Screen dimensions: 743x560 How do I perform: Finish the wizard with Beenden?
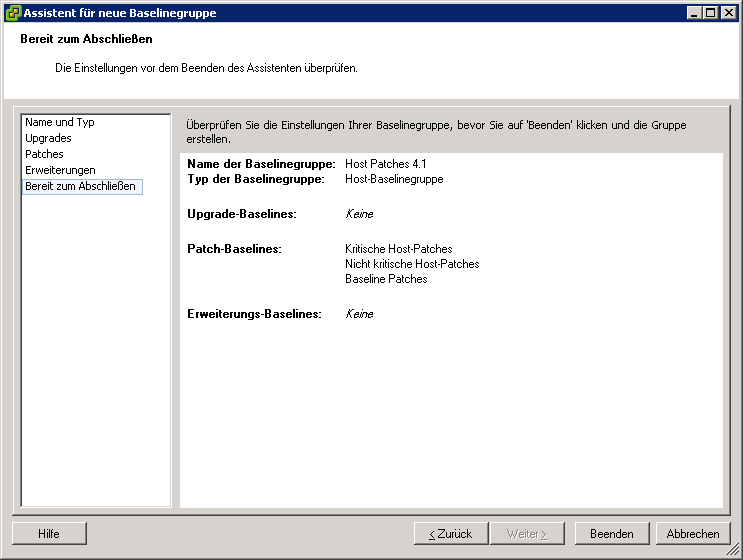coord(611,534)
